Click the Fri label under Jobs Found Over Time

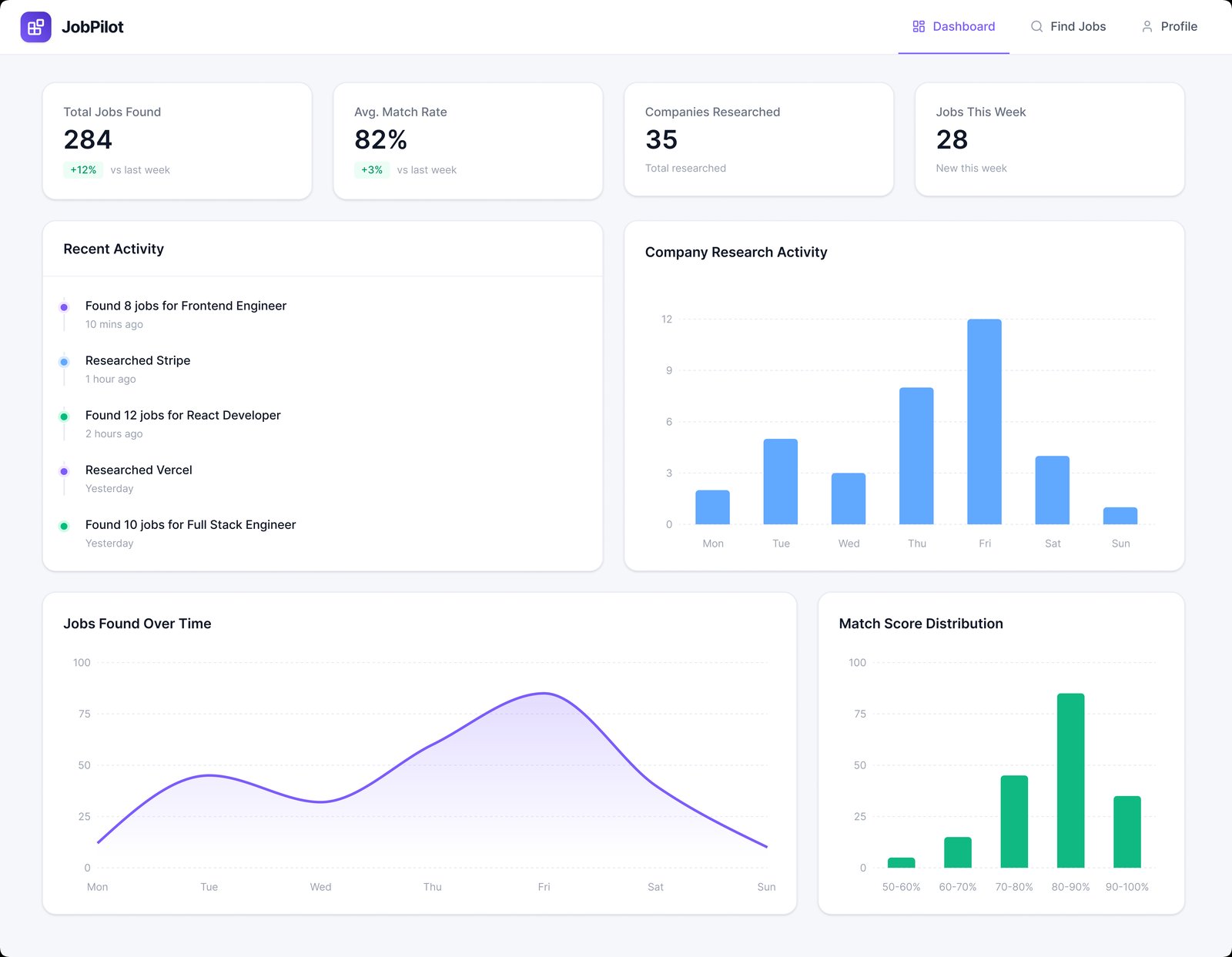tap(544, 887)
